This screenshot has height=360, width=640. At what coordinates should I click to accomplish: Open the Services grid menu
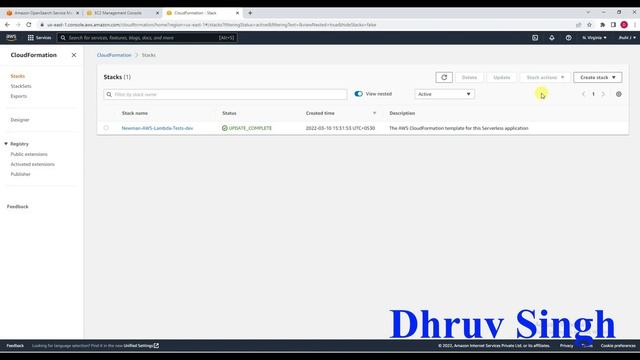pos(39,38)
